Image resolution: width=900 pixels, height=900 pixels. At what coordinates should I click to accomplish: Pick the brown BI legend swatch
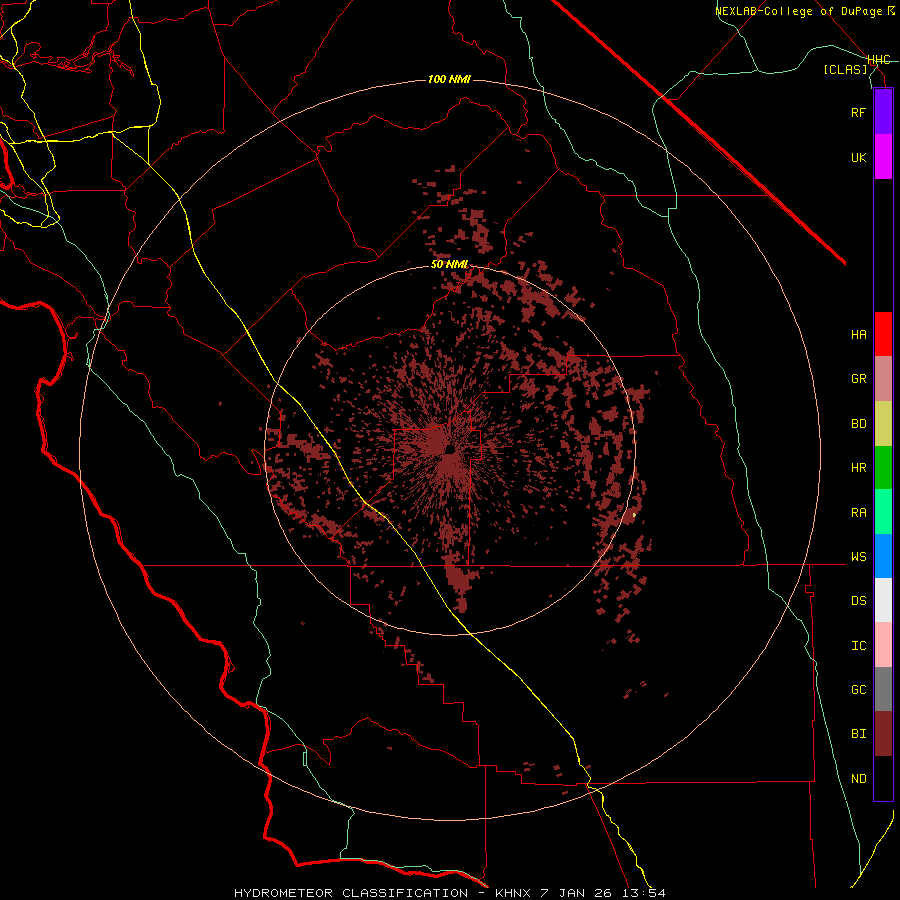883,734
